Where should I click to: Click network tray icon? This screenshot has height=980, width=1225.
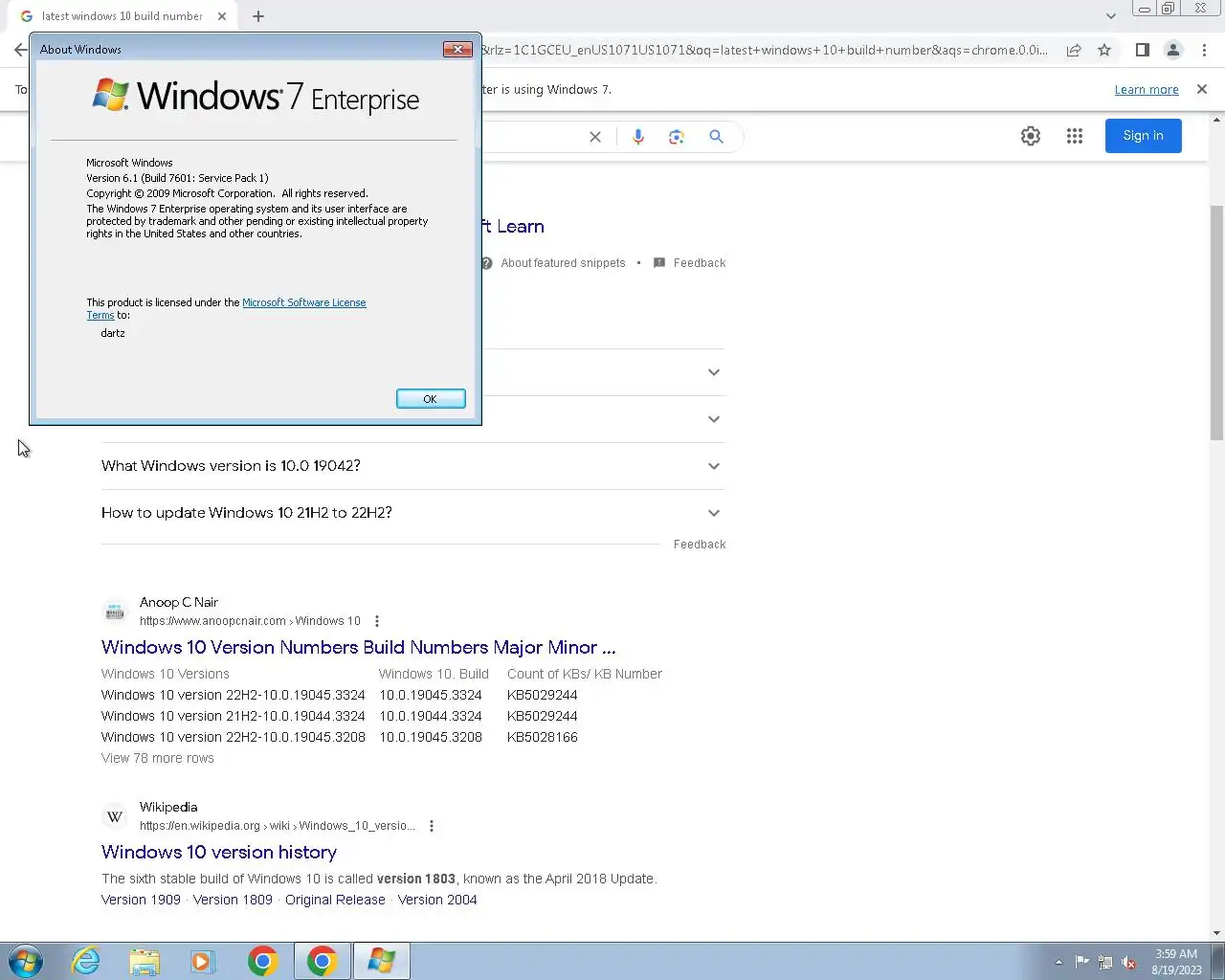[x=1105, y=962]
